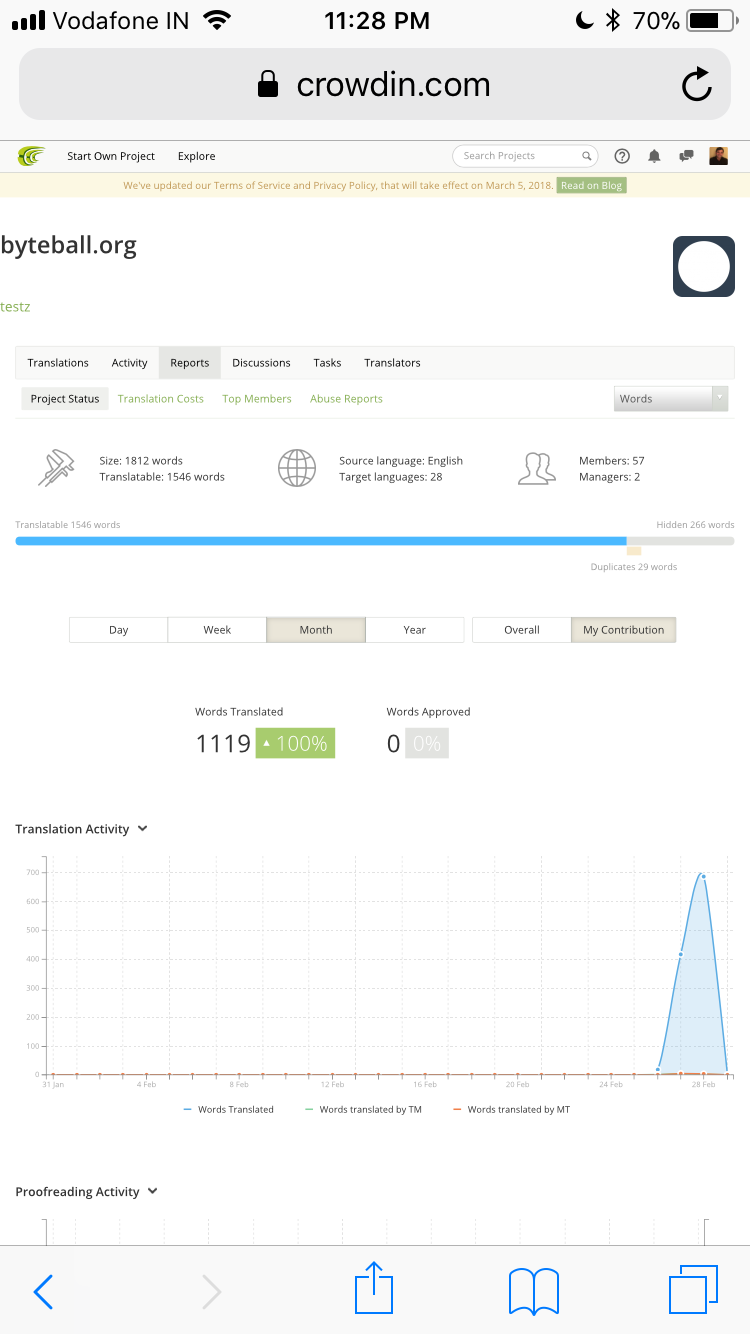Open the testz owner link
Image resolution: width=750 pixels, height=1334 pixels.
(x=15, y=307)
